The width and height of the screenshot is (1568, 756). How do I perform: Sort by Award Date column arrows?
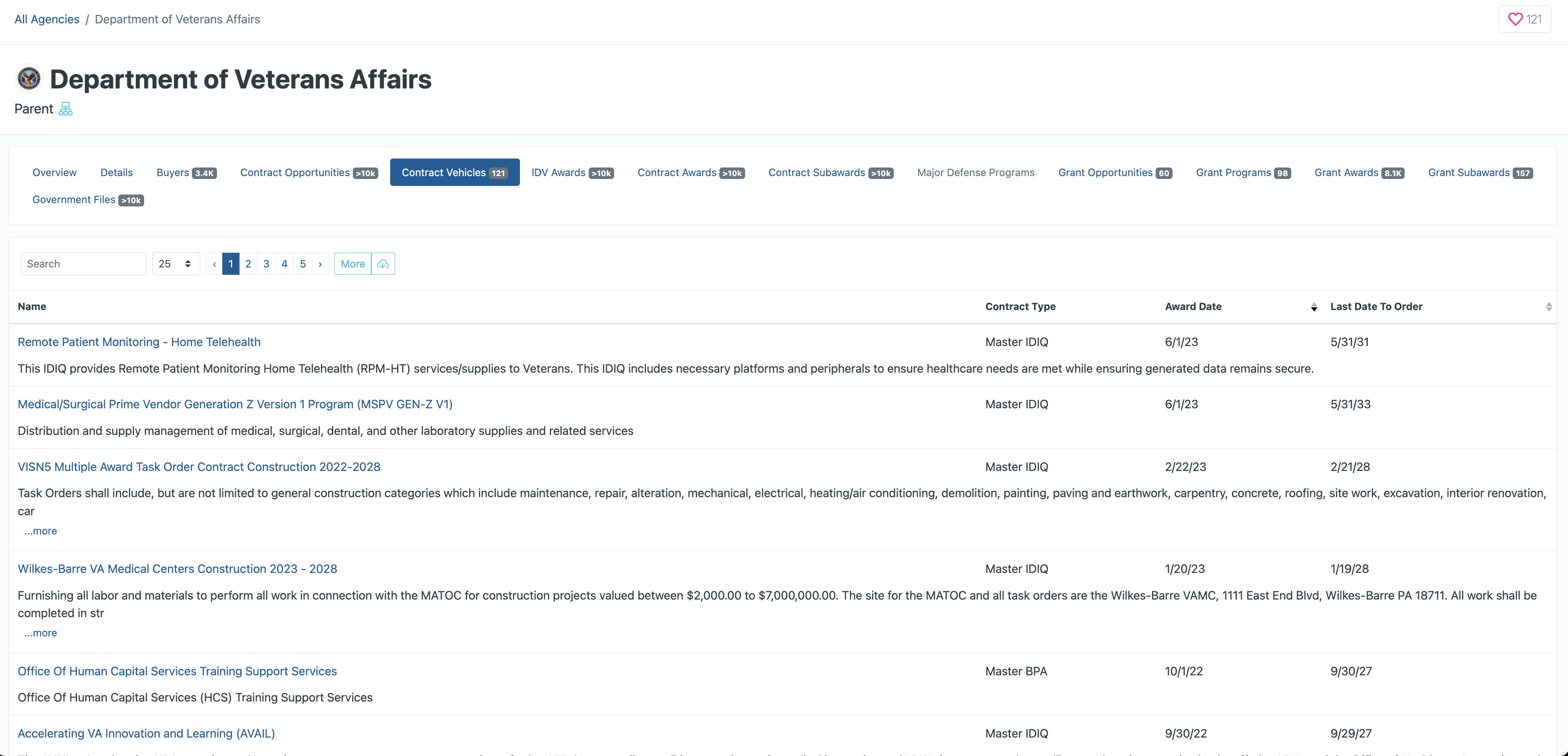(1314, 307)
